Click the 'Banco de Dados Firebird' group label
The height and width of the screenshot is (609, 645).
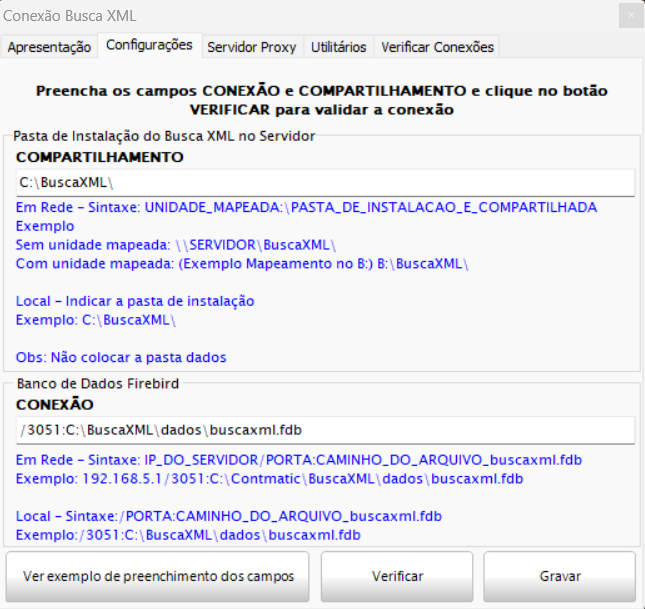98,384
